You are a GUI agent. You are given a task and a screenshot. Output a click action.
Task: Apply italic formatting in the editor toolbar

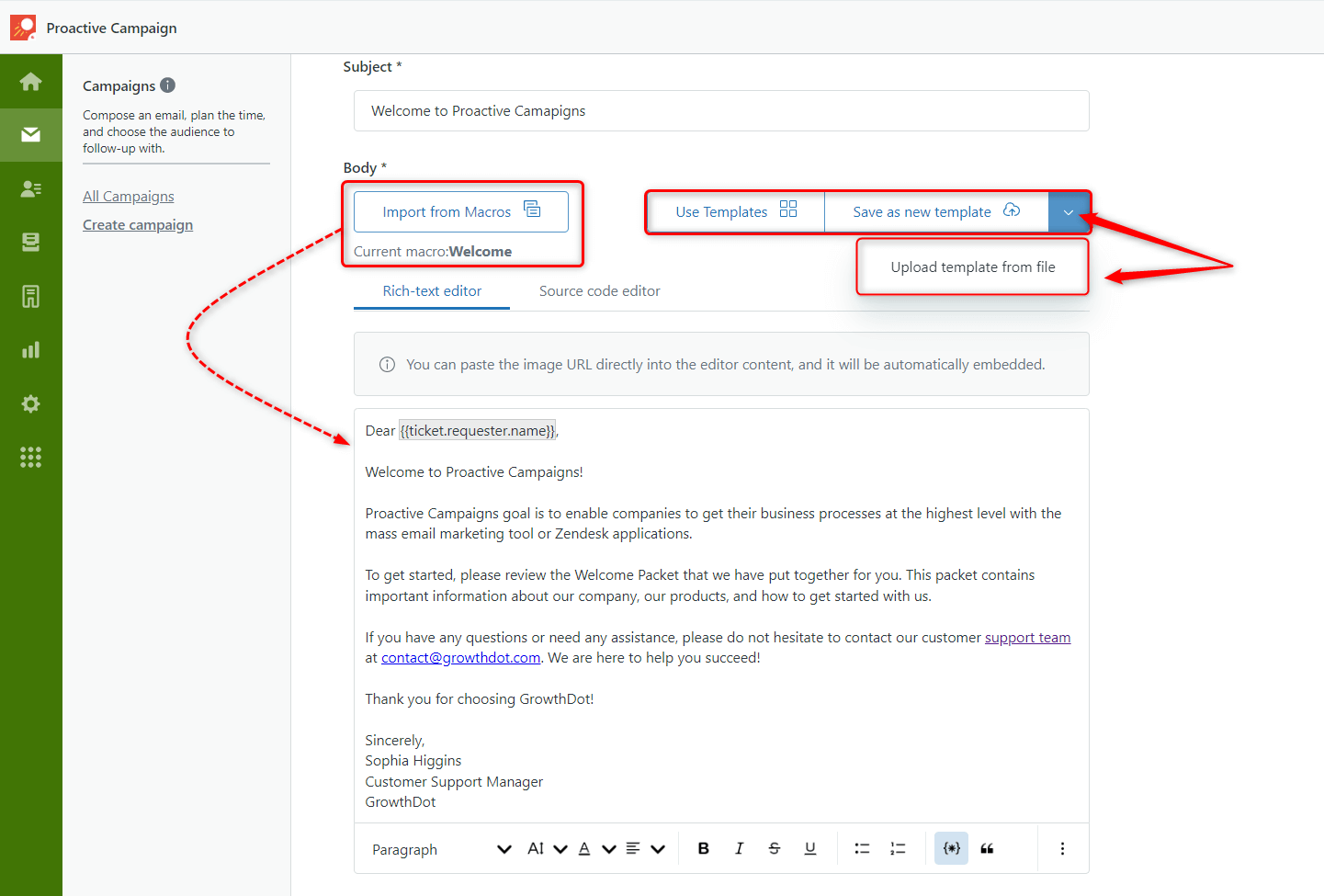coord(739,848)
